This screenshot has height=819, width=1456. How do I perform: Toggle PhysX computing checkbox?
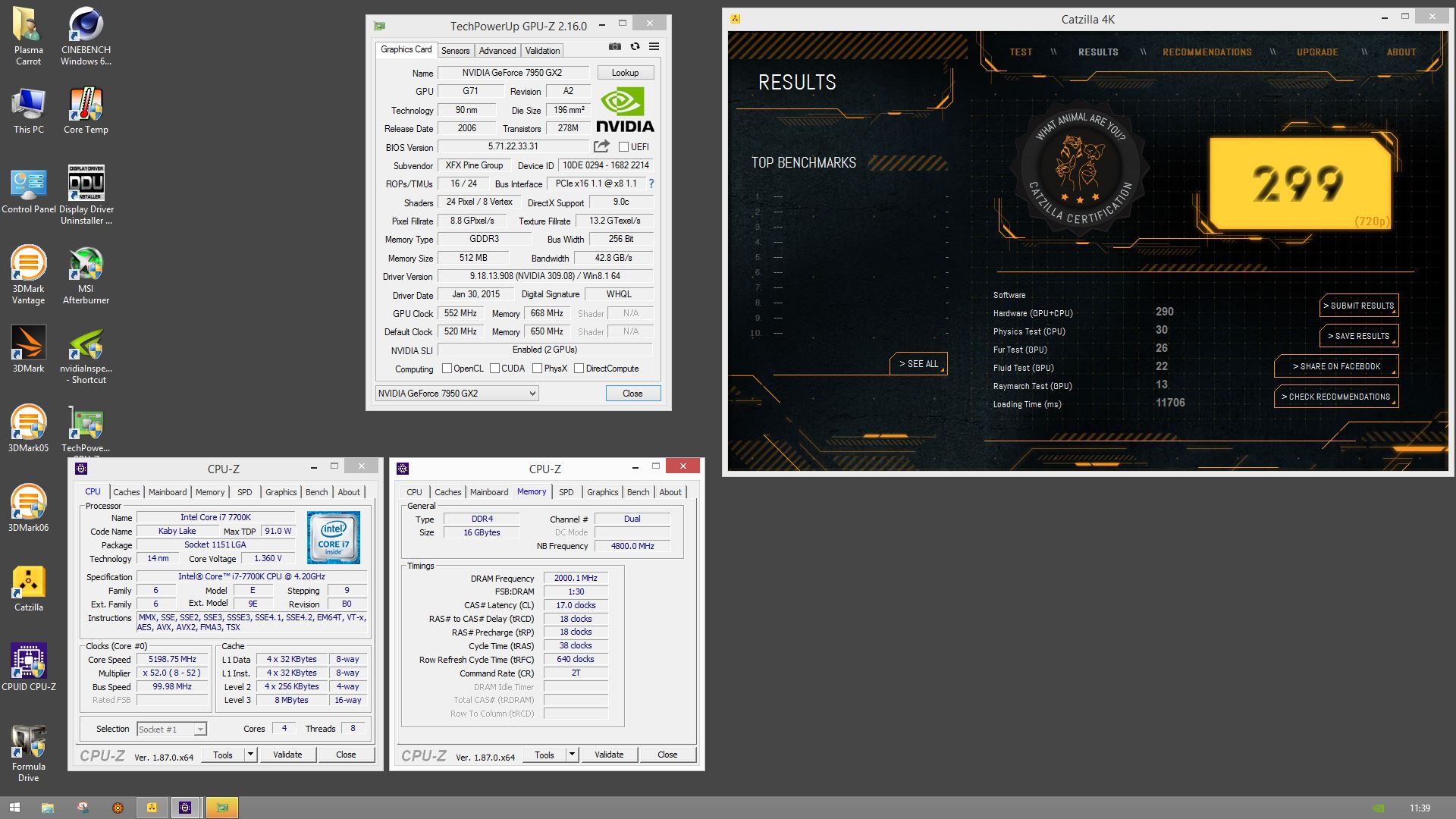point(537,369)
